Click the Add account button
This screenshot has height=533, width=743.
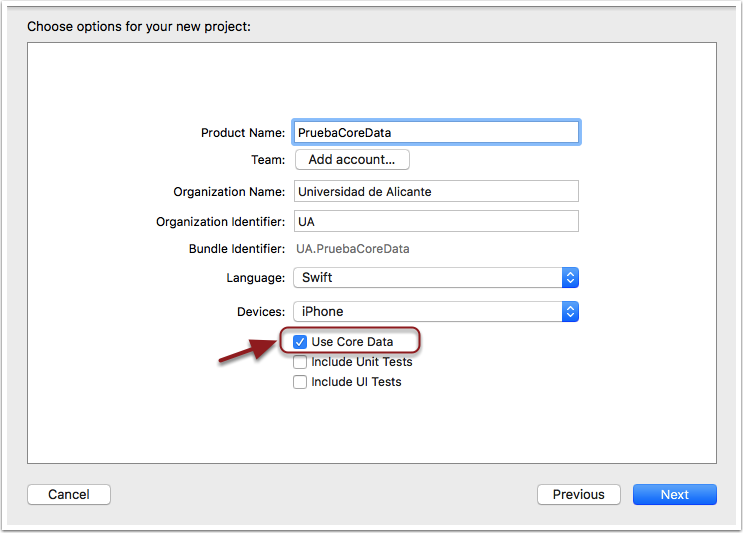pyautogui.click(x=352, y=159)
